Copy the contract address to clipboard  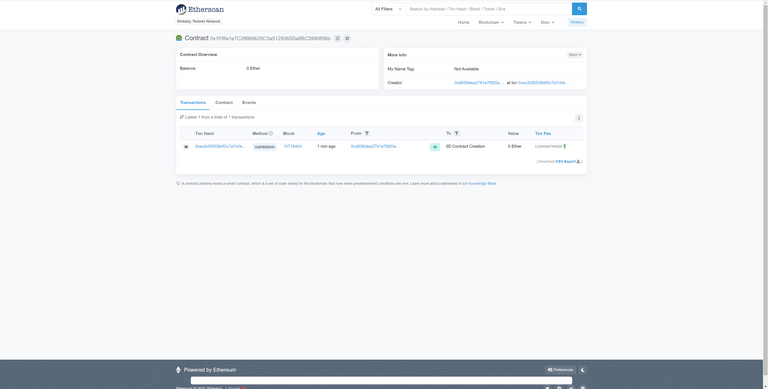337,38
